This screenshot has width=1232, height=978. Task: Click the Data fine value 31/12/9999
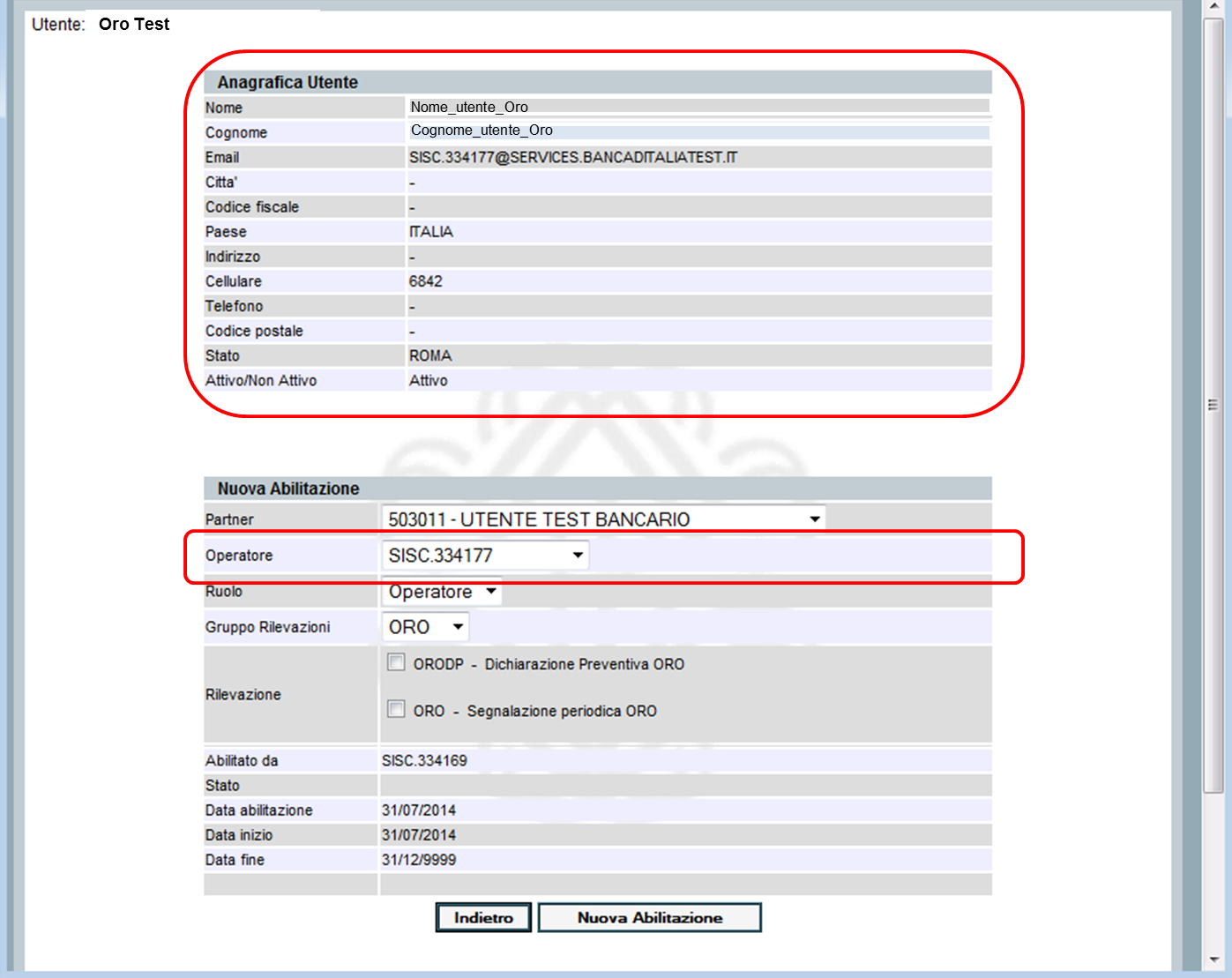pos(419,860)
